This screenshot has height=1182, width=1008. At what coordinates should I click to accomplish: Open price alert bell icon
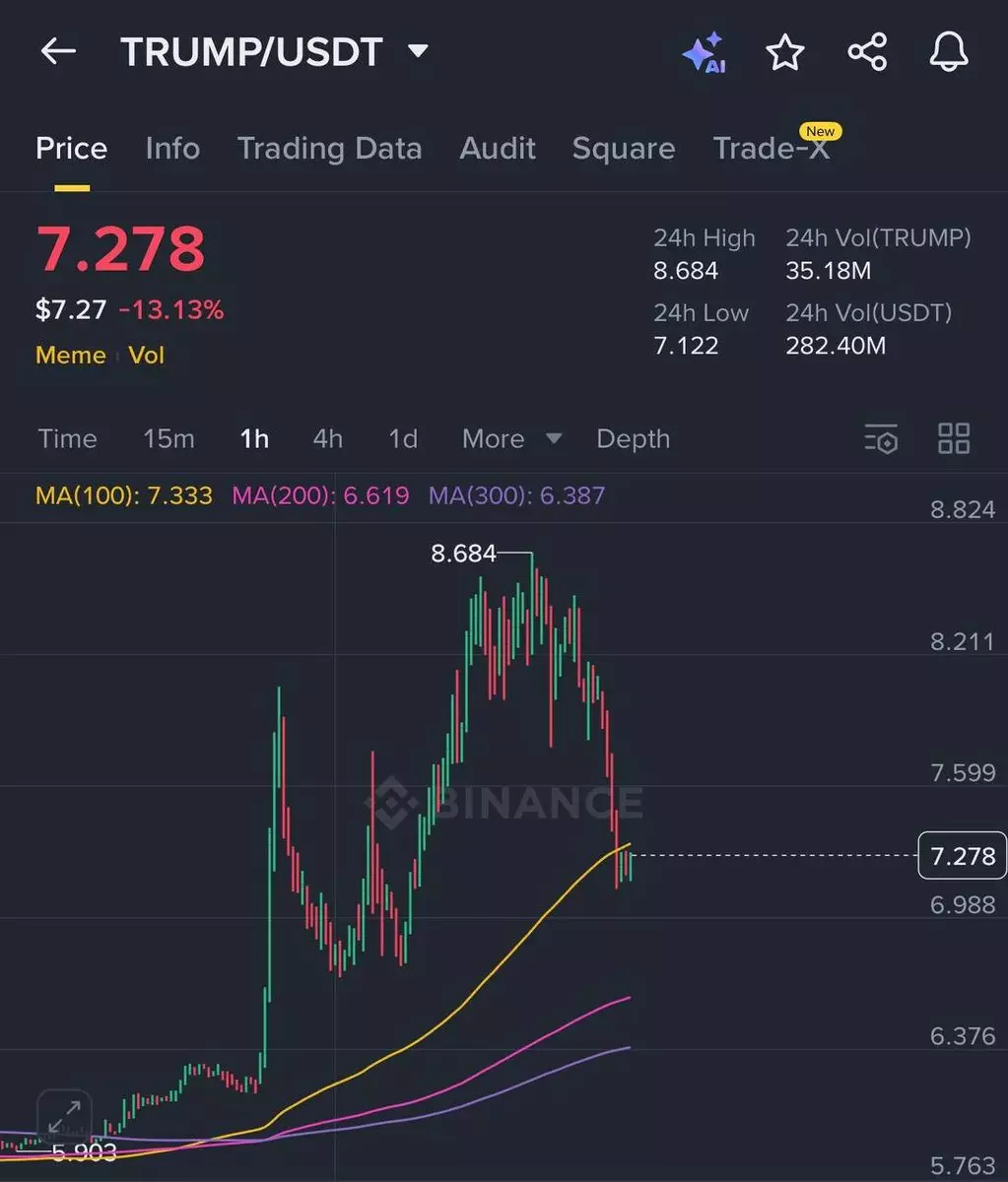(x=949, y=52)
